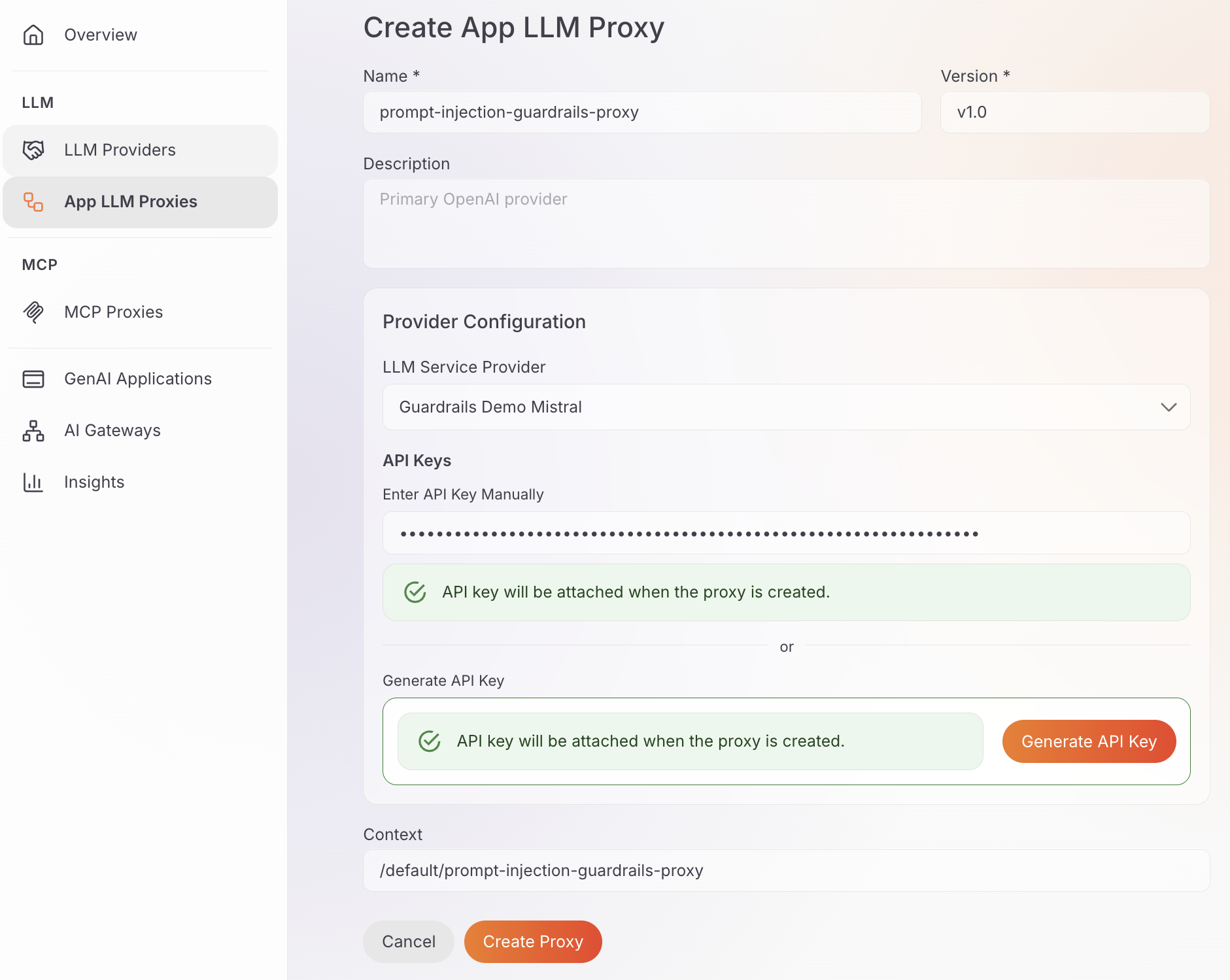Screen dimensions: 1230x980
Task: Navigate to GenAI Applications
Action: [x=141, y=379]
